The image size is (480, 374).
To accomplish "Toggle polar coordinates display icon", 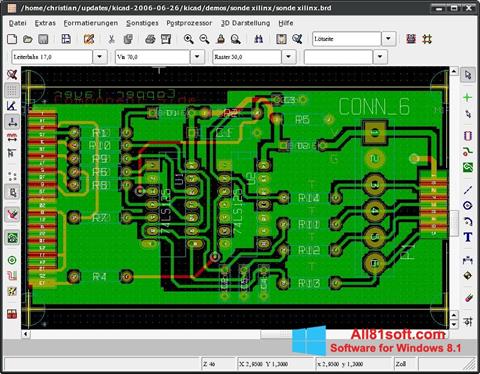I will tap(12, 106).
